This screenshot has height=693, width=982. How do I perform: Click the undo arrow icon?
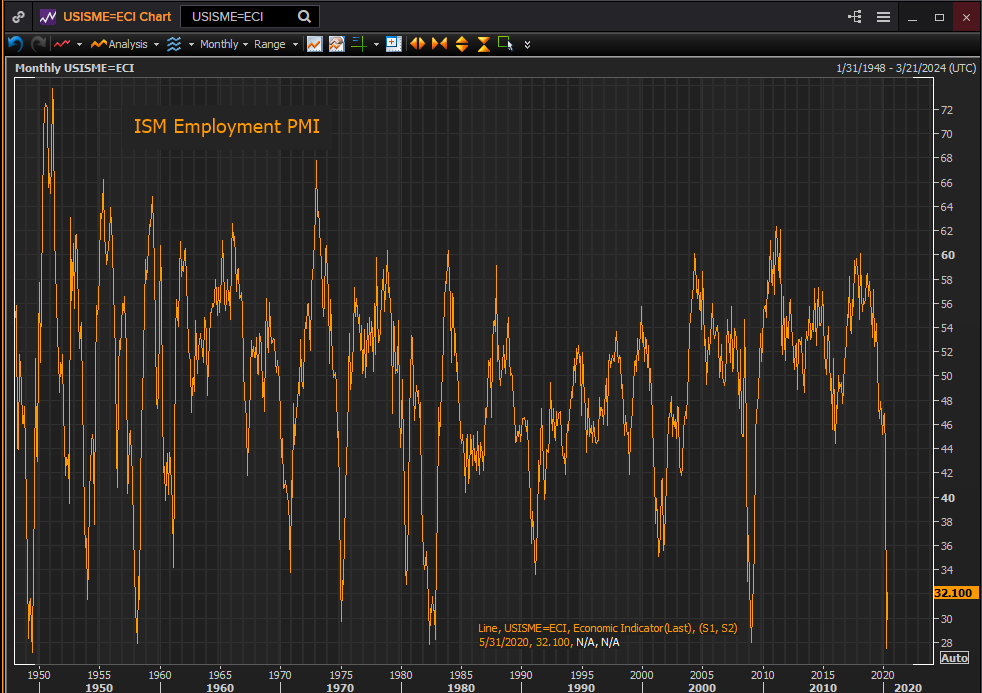[16, 44]
